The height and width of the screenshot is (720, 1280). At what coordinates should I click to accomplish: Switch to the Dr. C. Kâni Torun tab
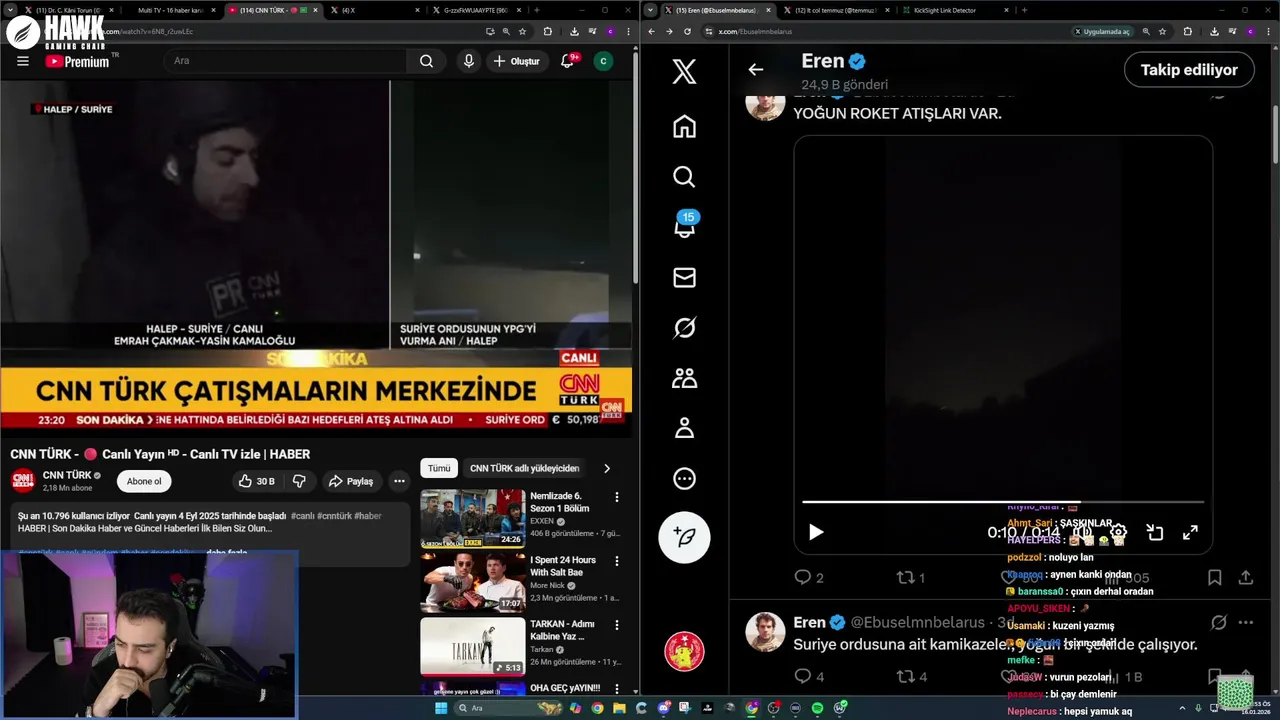[68, 10]
